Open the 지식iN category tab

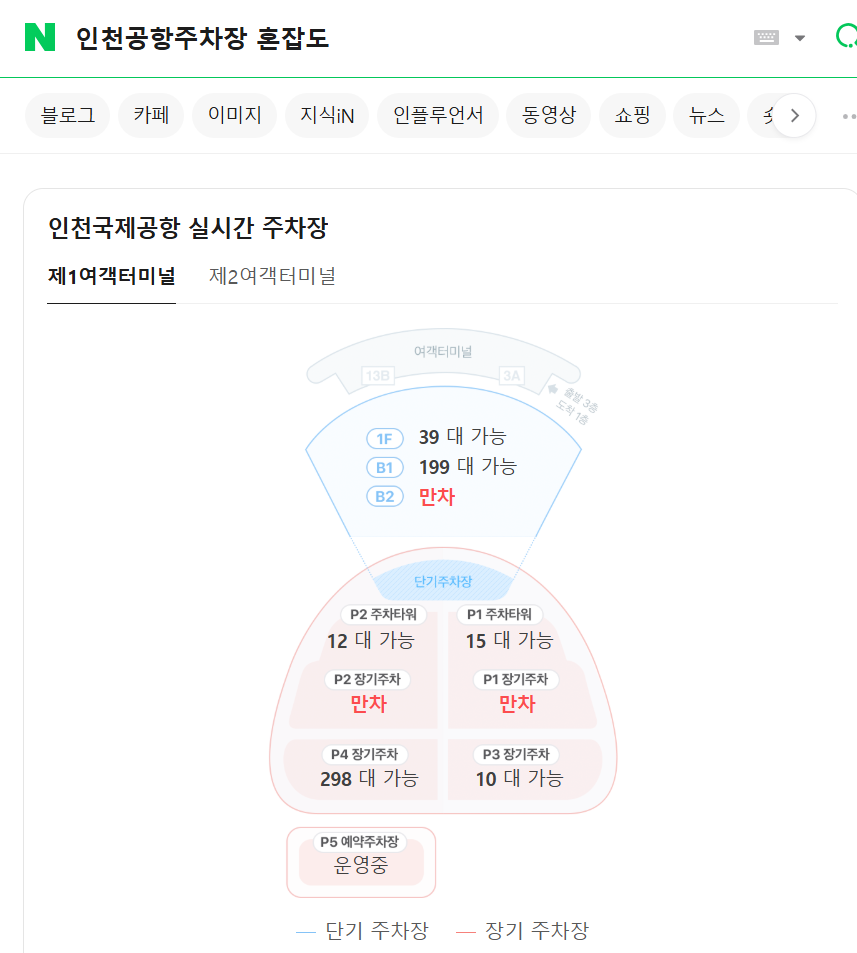pos(327,116)
